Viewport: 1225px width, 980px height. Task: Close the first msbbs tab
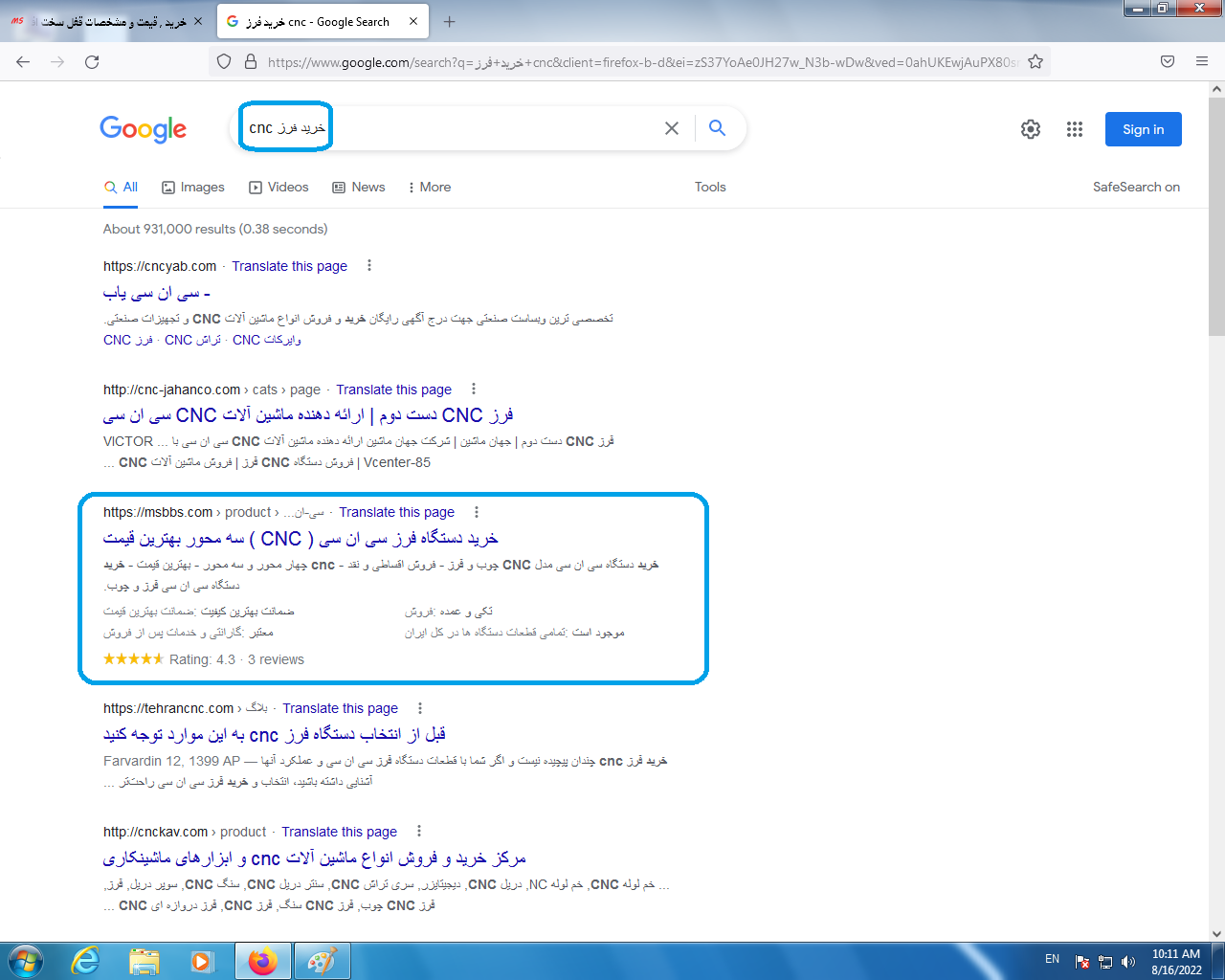(198, 21)
